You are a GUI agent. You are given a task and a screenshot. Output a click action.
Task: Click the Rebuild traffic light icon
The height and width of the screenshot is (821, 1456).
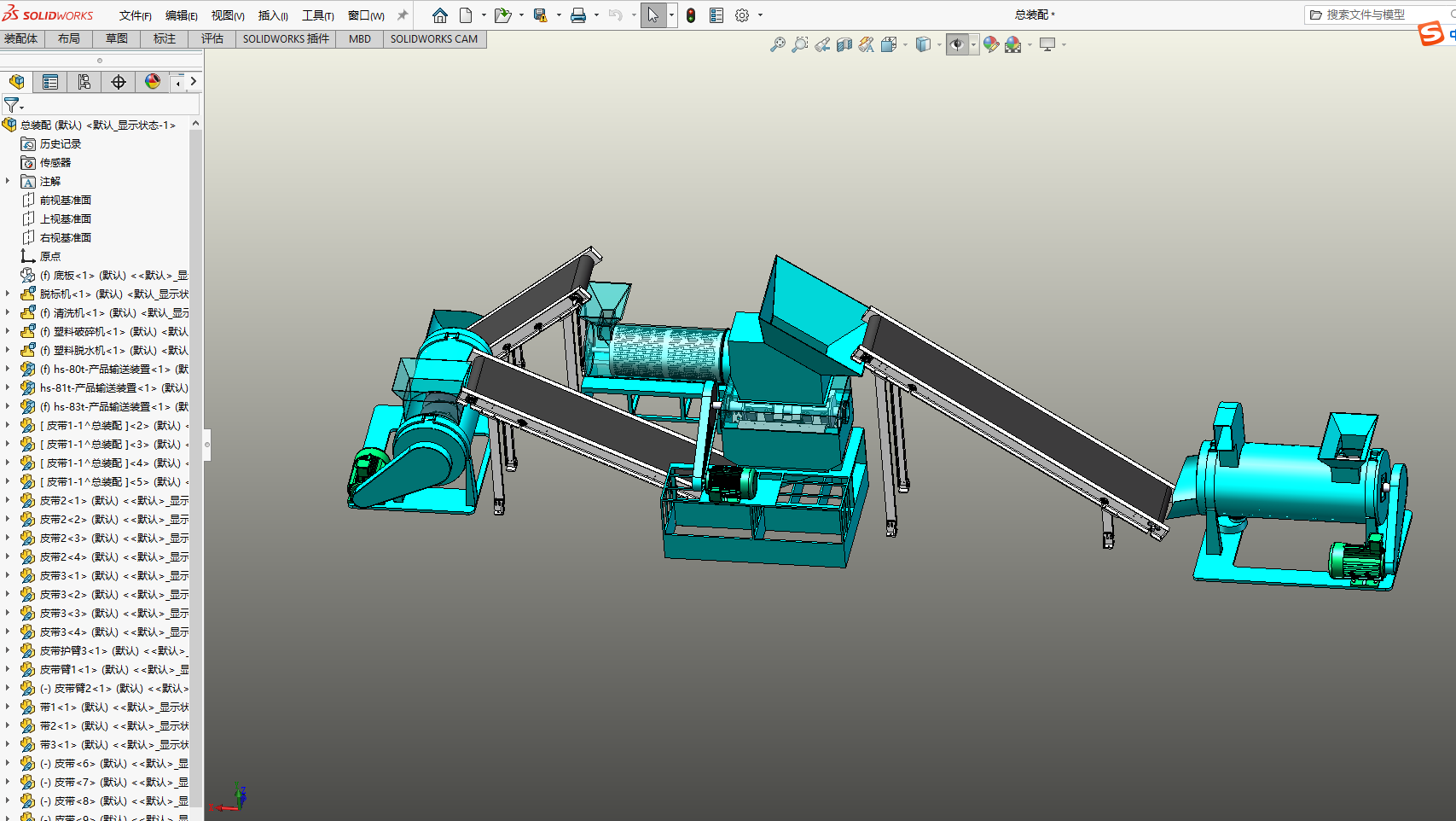(691, 15)
